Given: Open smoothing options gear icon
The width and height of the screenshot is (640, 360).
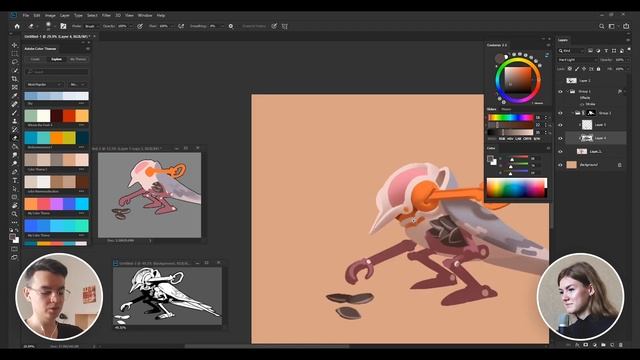Looking at the screenshot, I should pyautogui.click(x=231, y=26).
